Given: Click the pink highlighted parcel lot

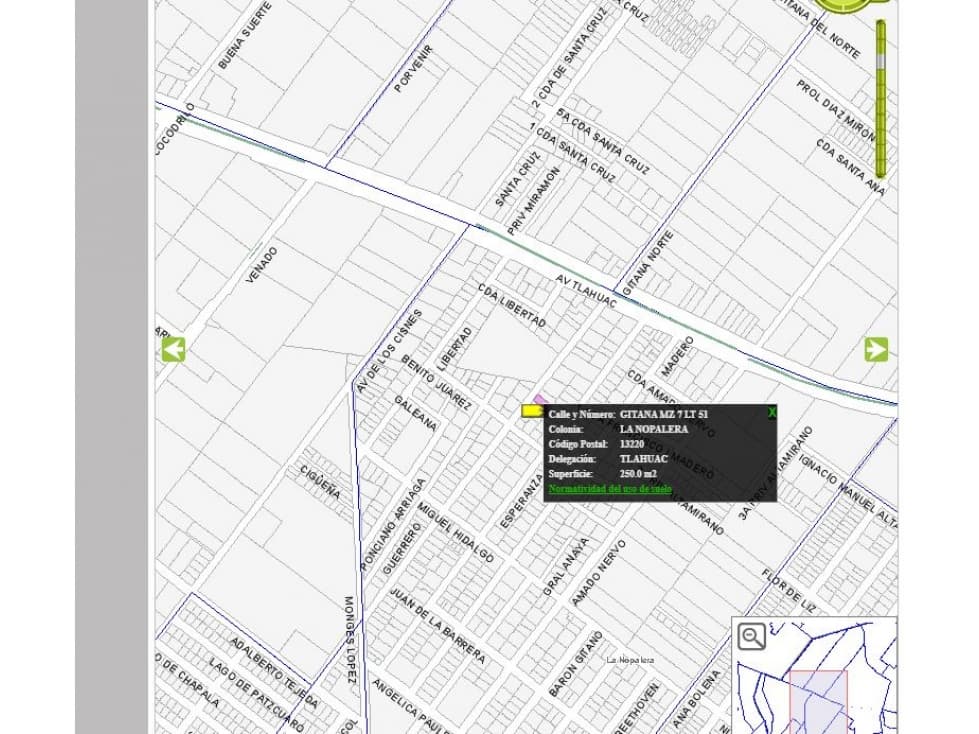Looking at the screenshot, I should [x=540, y=399].
